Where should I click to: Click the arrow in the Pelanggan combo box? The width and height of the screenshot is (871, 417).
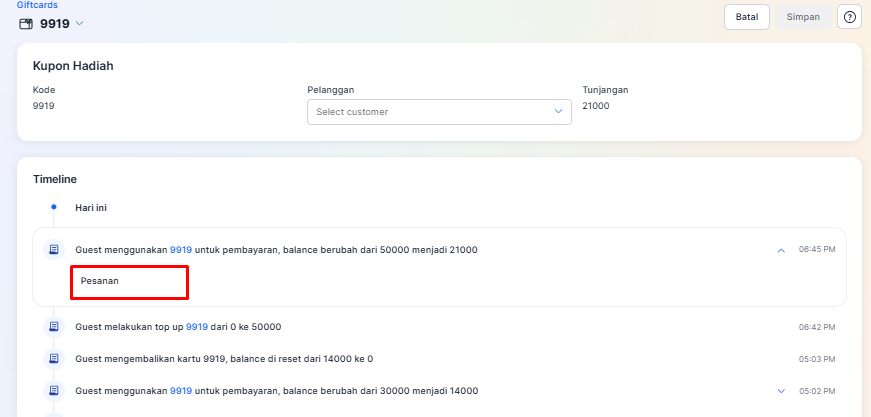[559, 112]
